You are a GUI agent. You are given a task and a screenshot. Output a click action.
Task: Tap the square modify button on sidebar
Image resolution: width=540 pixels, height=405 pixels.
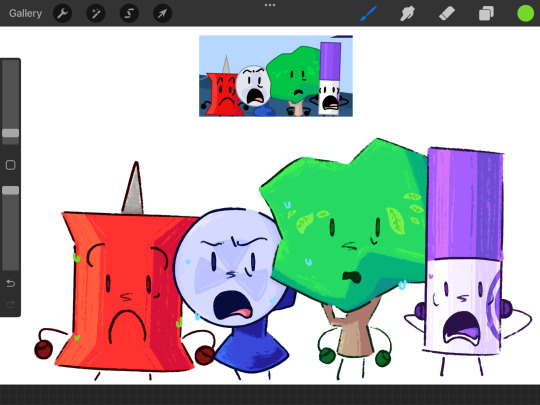coord(11,165)
